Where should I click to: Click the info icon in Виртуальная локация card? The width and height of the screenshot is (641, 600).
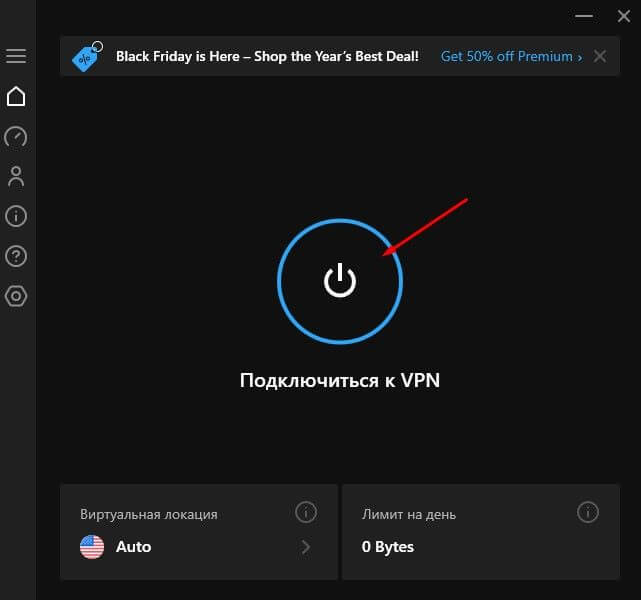306,513
